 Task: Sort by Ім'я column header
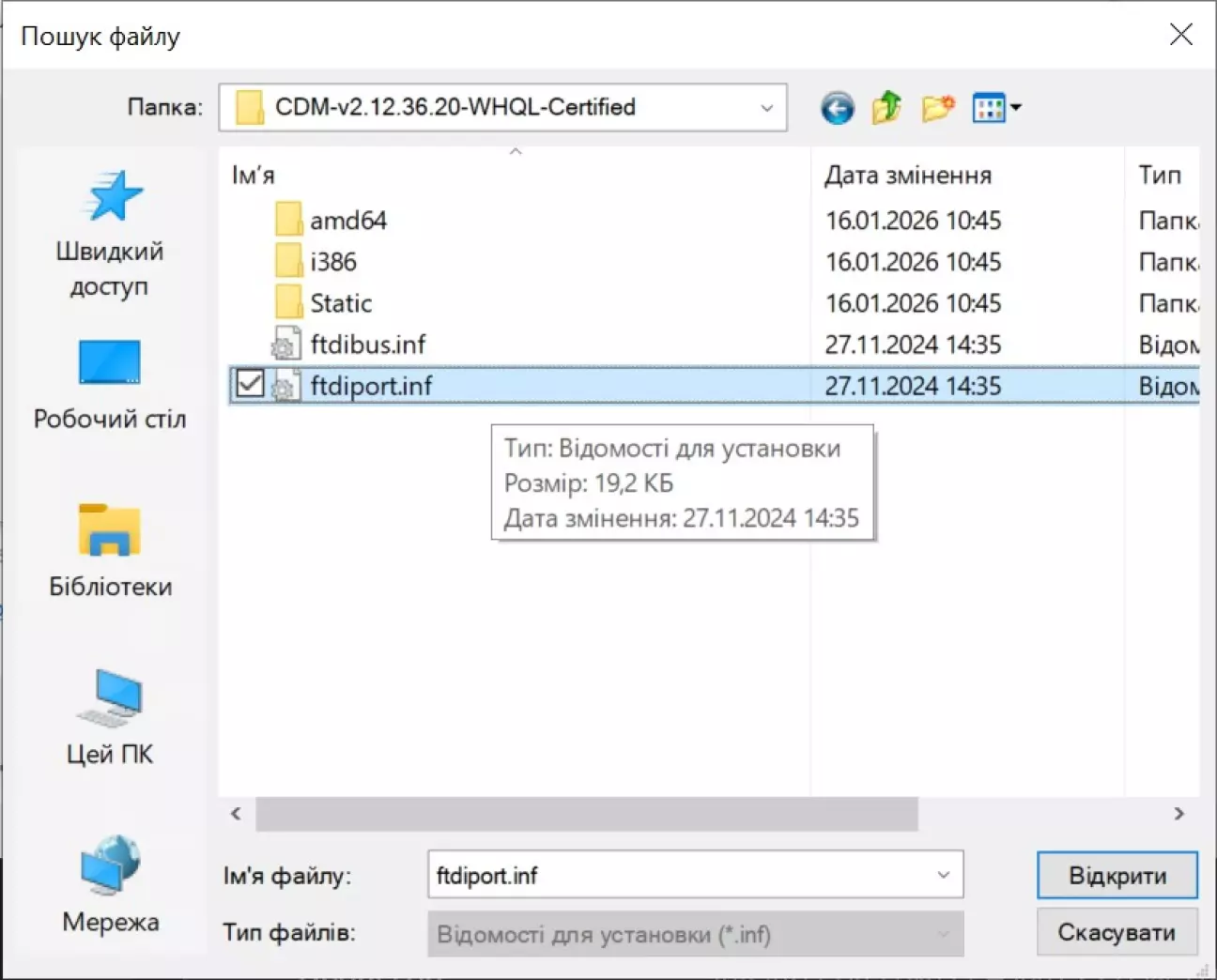(254, 176)
